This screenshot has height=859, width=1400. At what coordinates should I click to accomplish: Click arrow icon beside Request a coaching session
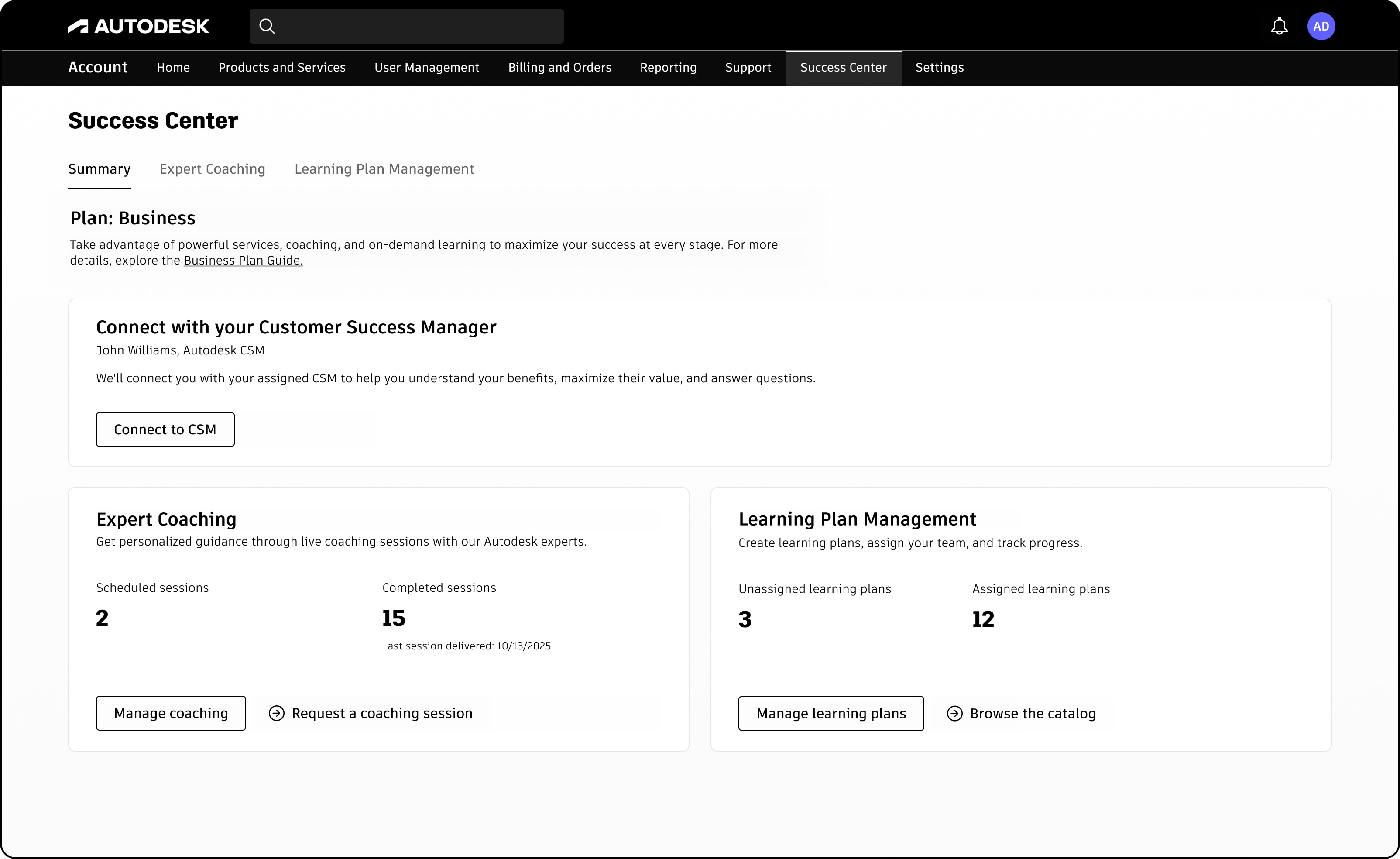[x=277, y=713]
